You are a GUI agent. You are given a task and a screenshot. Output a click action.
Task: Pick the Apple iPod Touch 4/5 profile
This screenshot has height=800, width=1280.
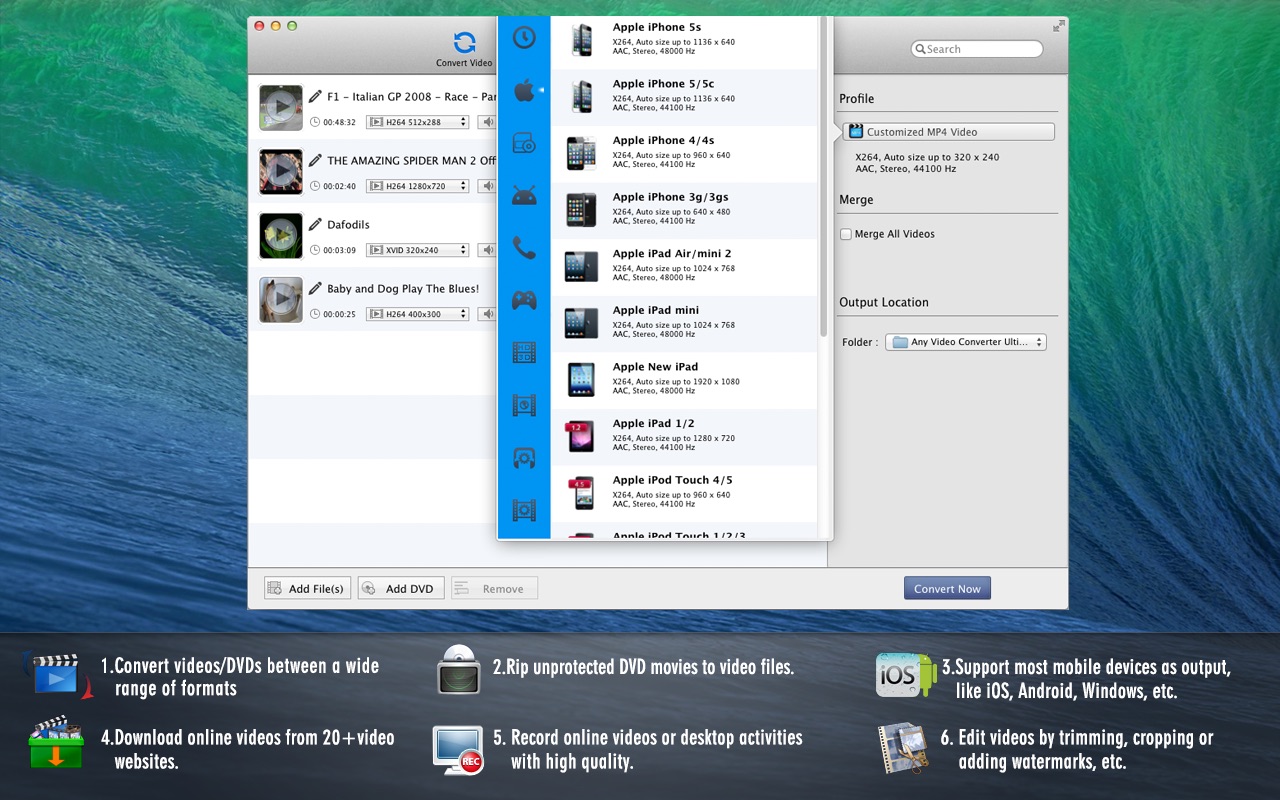[684, 493]
